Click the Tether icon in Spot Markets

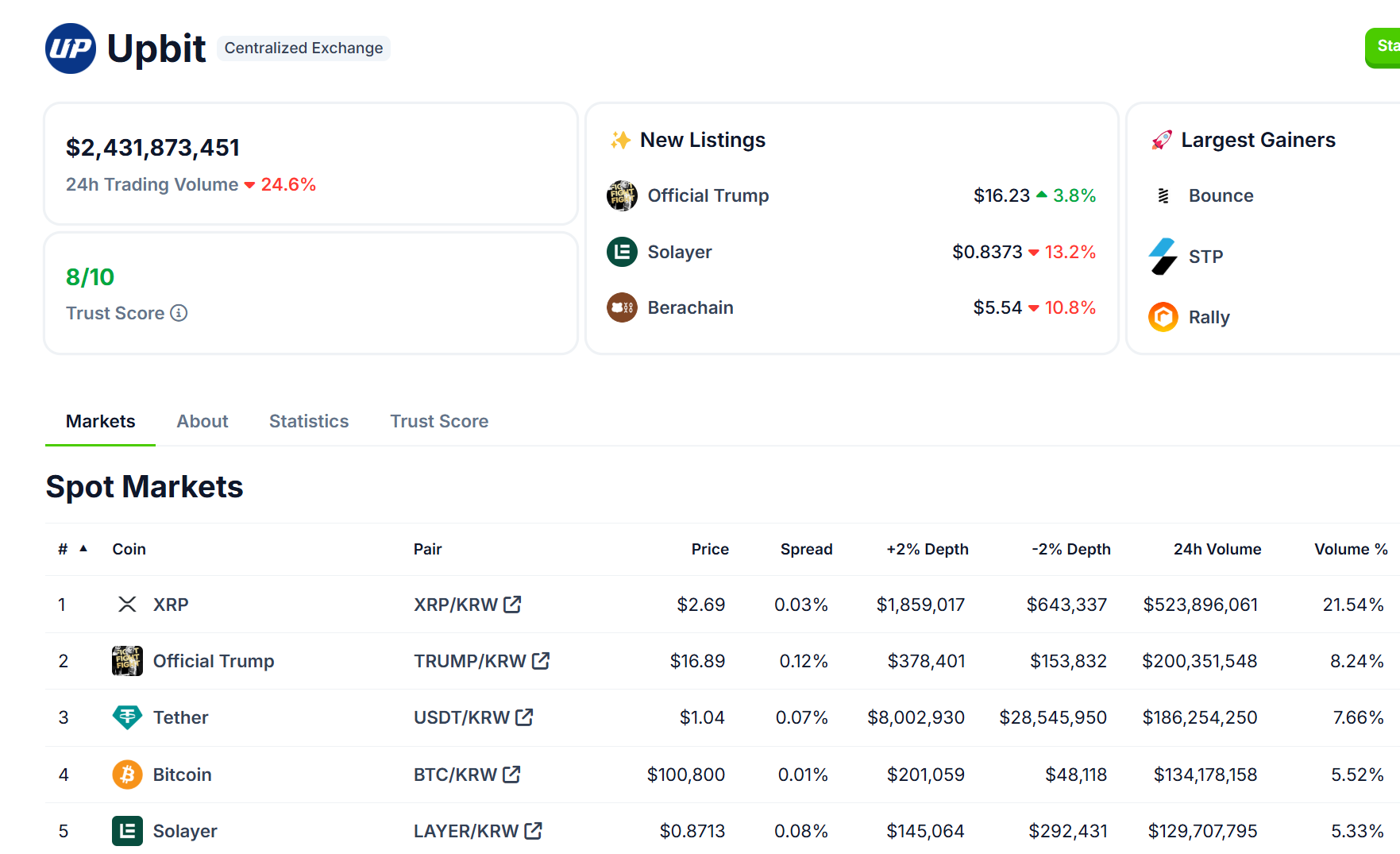(x=127, y=717)
